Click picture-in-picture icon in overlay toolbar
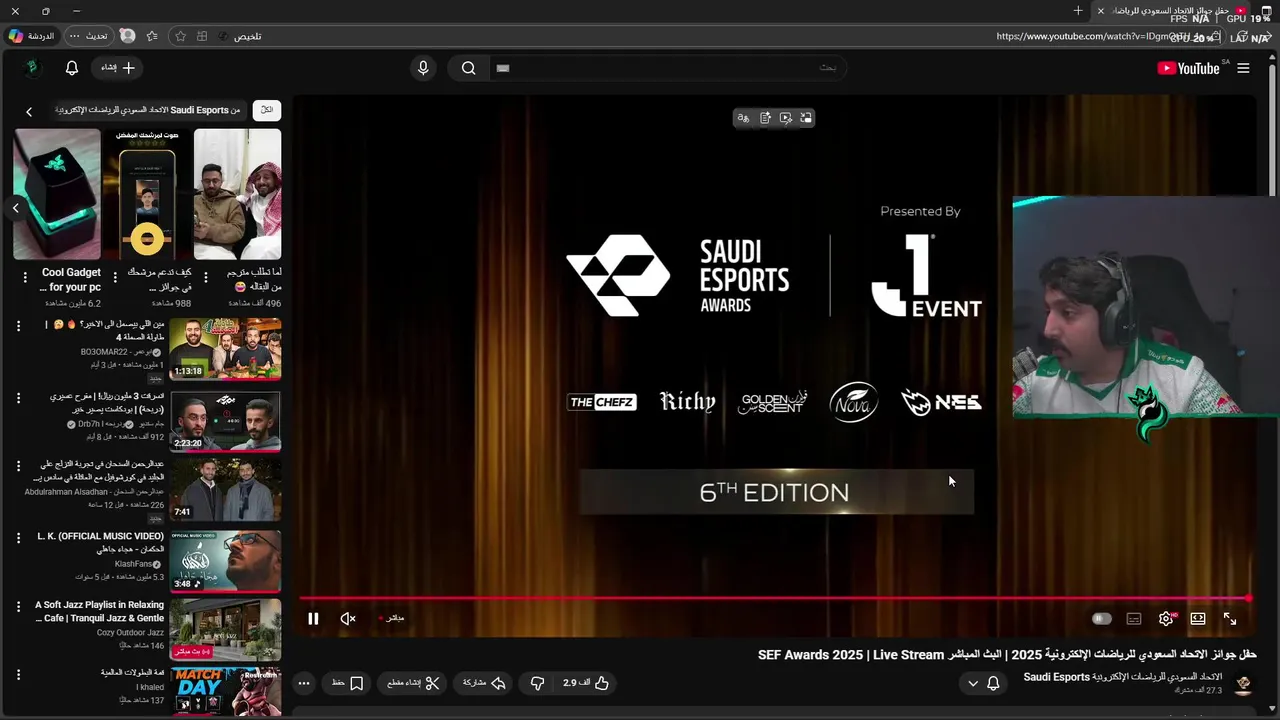Viewport: 1280px width, 720px height. coord(806,118)
